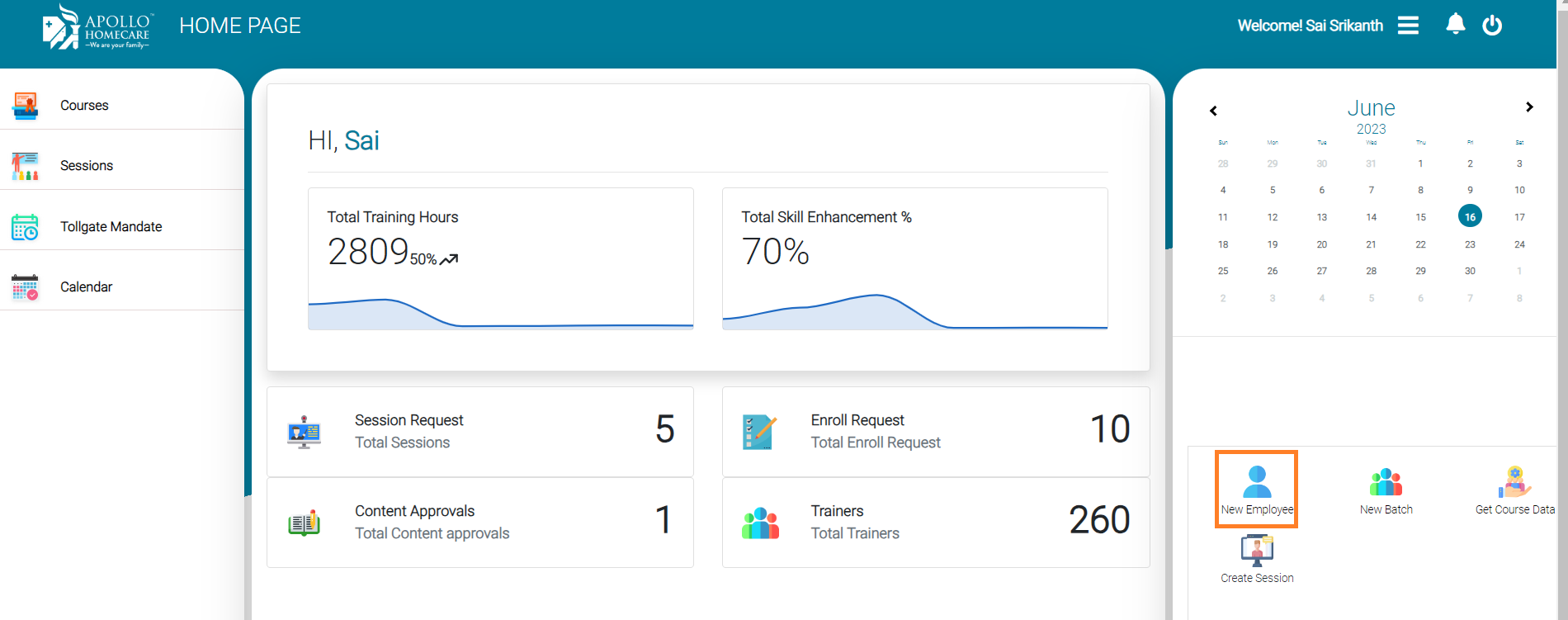Click the notification bell icon
Screen dimensions: 1568x620
[1455, 25]
